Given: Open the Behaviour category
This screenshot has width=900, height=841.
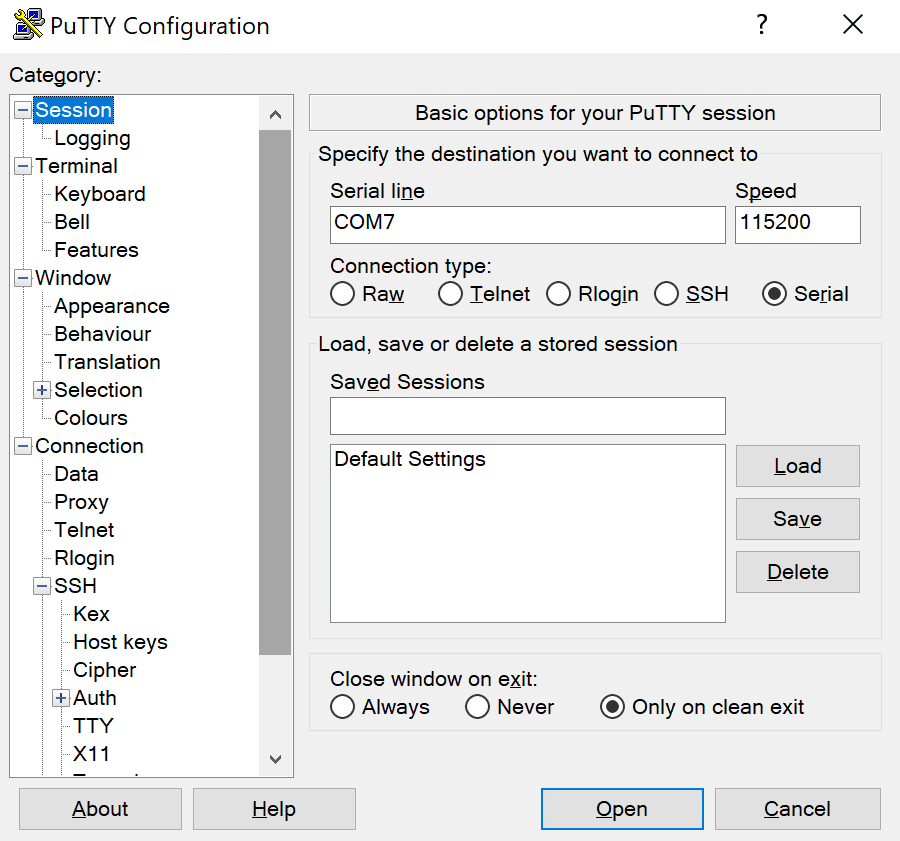Looking at the screenshot, I should [103, 334].
